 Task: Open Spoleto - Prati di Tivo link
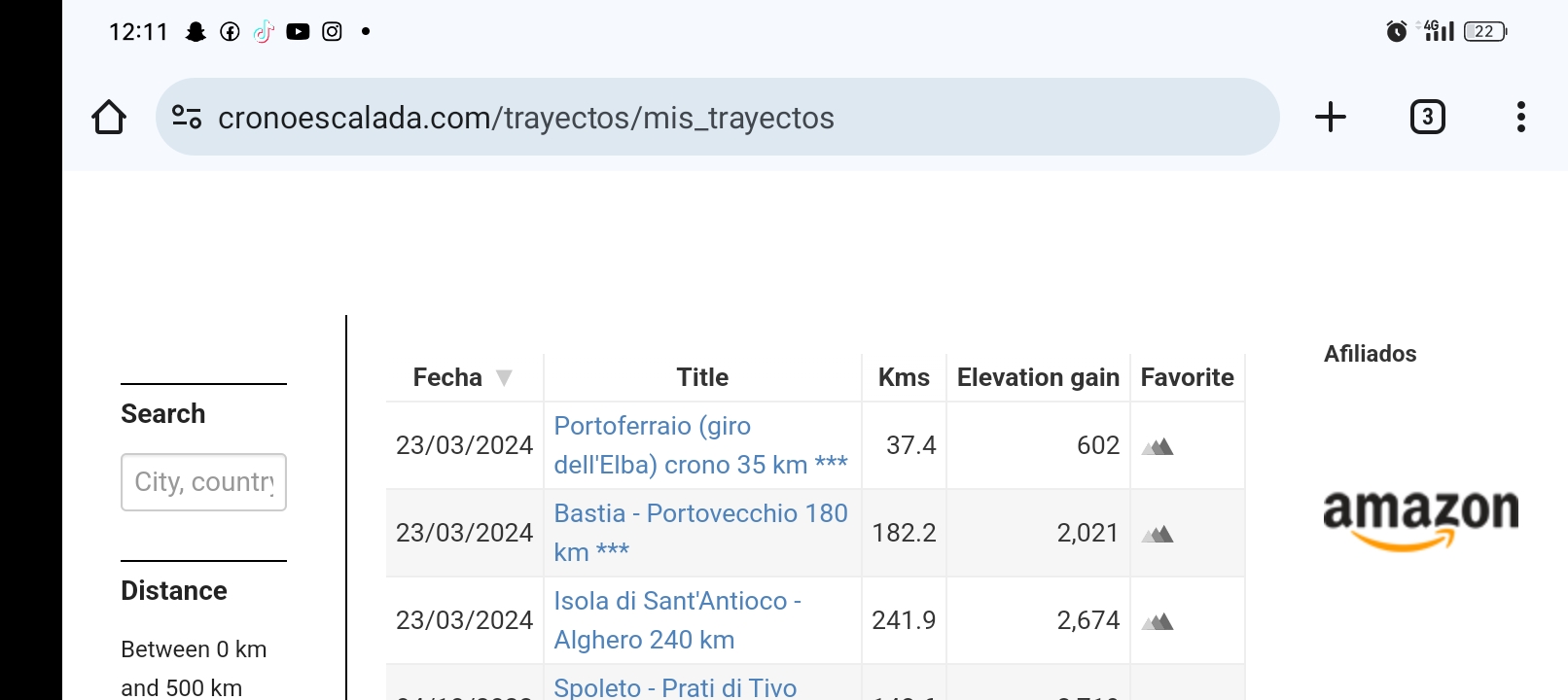(675, 687)
